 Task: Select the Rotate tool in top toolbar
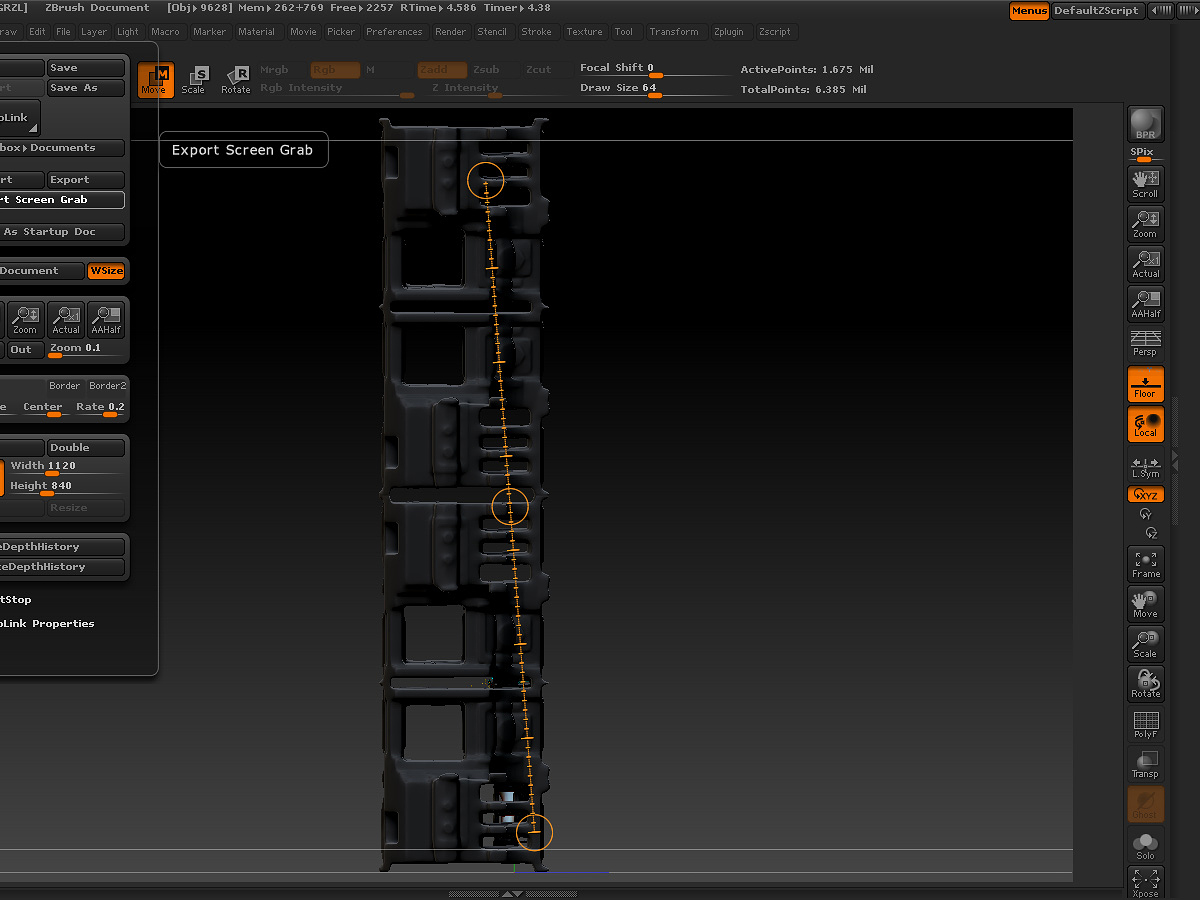point(236,80)
